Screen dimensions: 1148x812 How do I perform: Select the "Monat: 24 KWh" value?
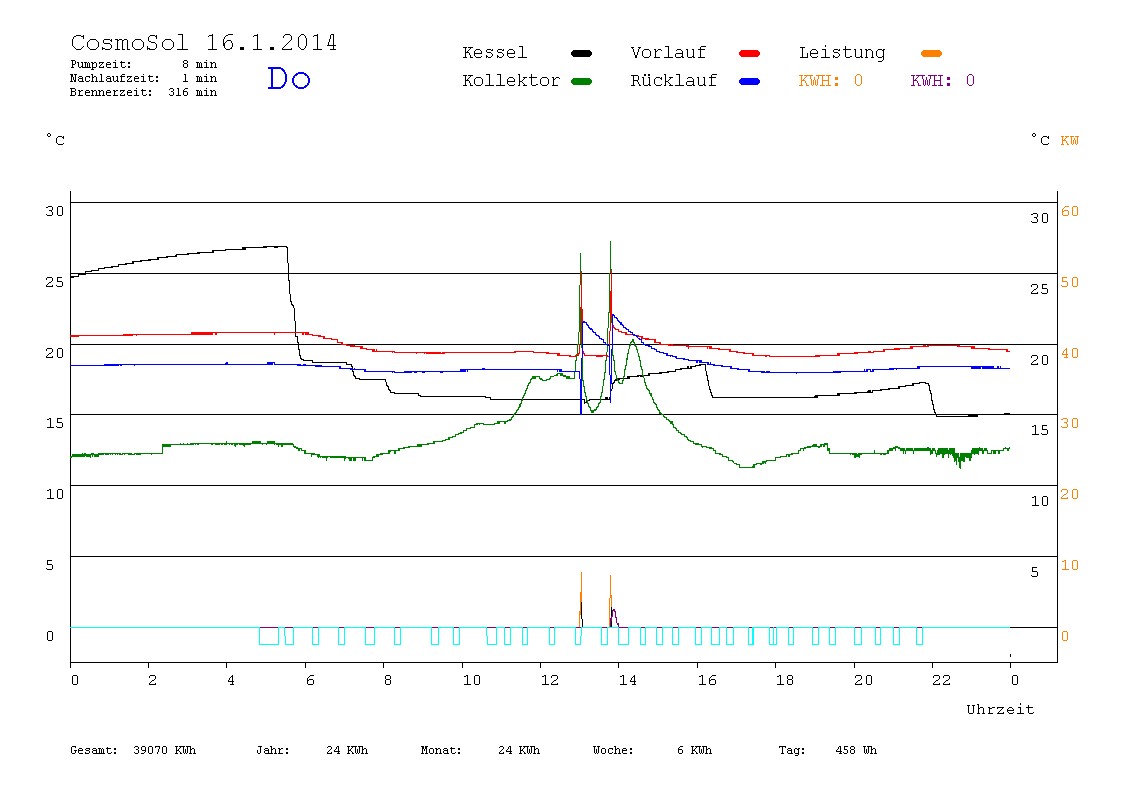480,750
